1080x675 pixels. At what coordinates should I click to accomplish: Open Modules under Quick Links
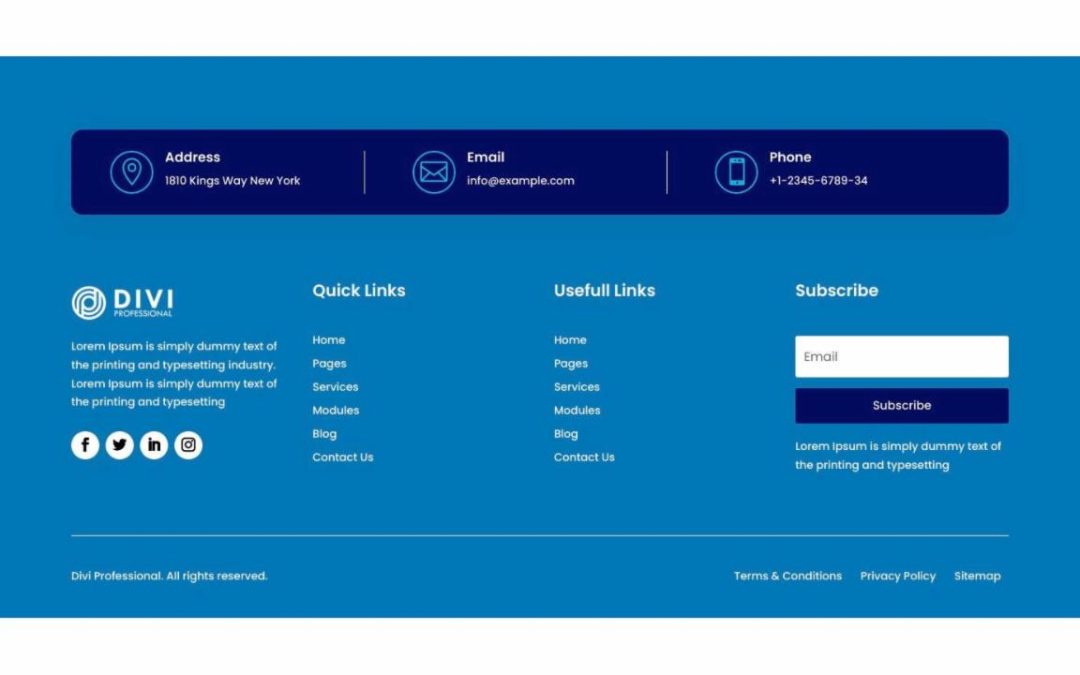[x=335, y=411]
